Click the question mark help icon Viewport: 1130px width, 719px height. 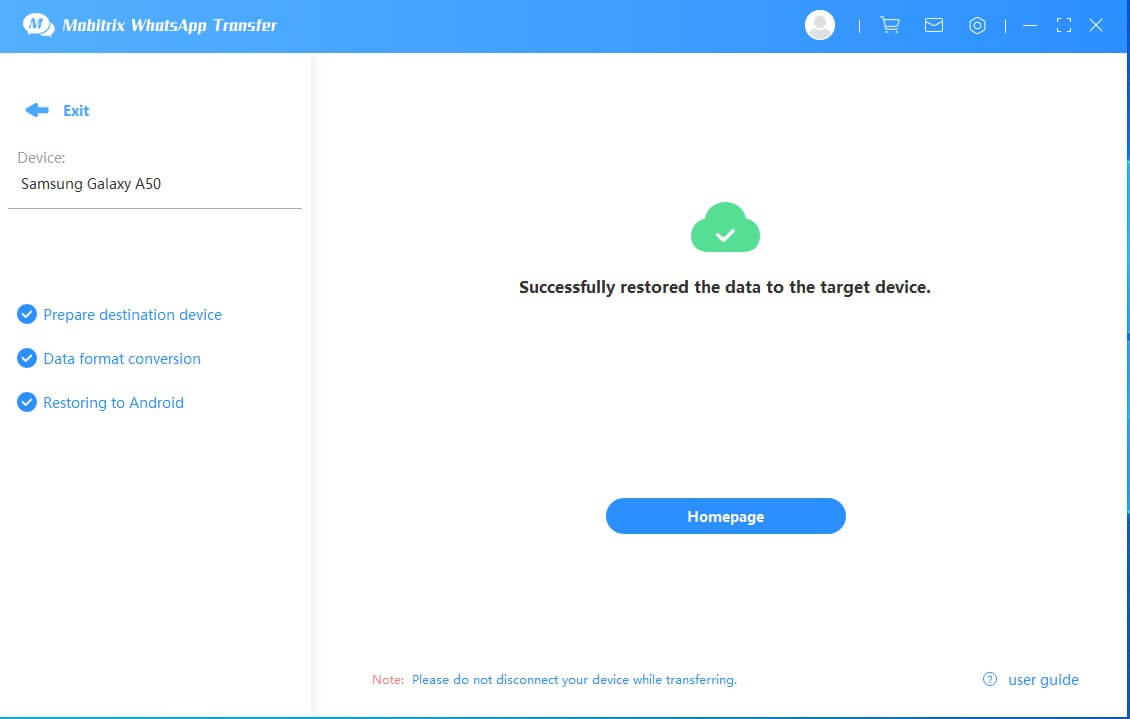[x=989, y=679]
